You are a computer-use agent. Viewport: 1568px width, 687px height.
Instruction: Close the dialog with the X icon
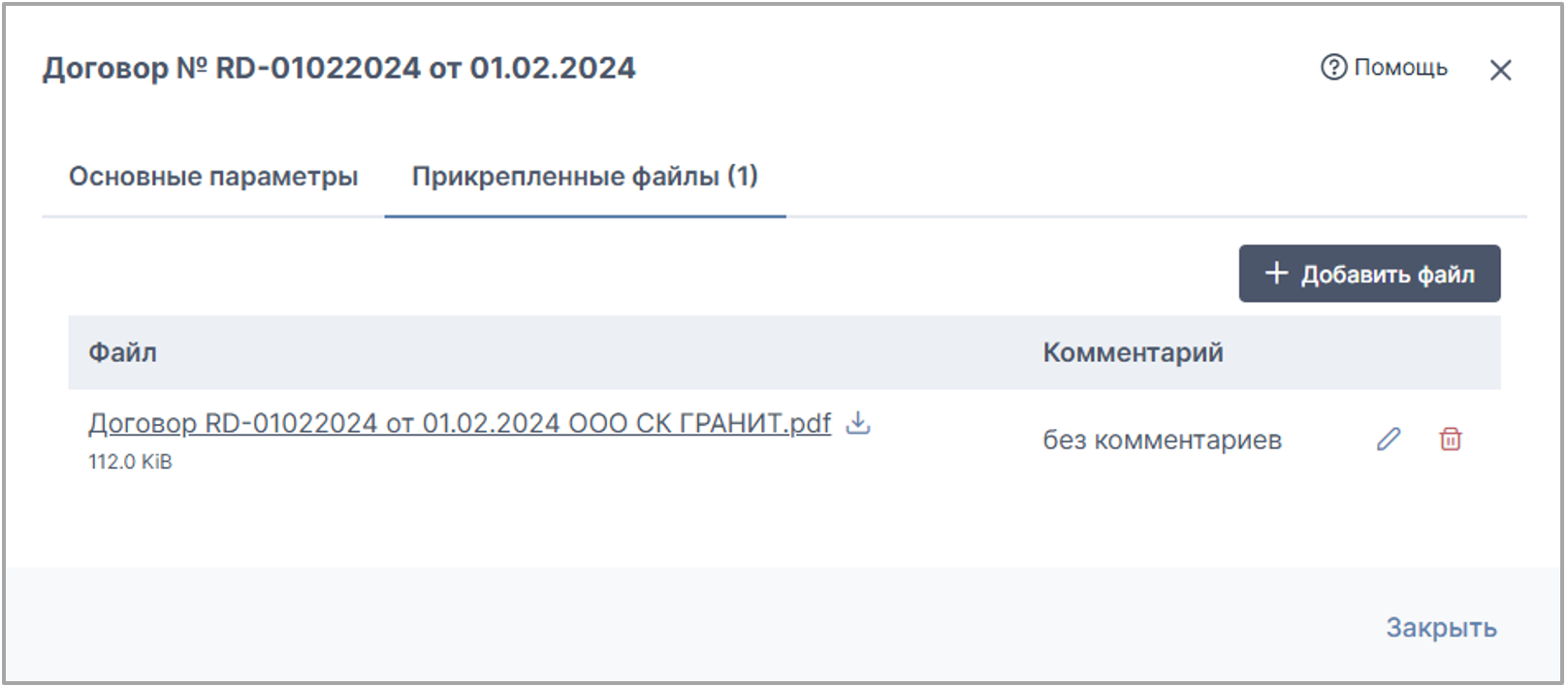coord(1500,70)
